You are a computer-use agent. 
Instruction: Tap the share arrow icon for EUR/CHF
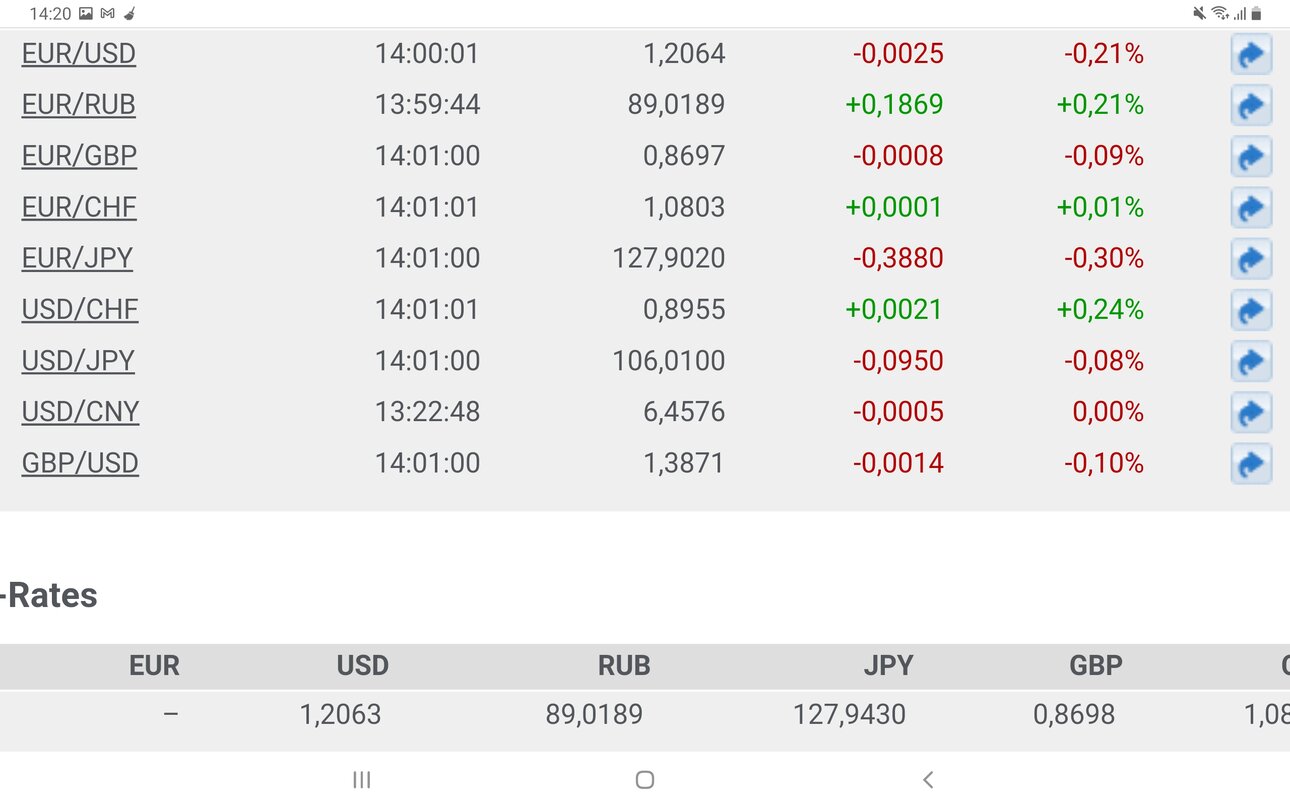point(1251,208)
